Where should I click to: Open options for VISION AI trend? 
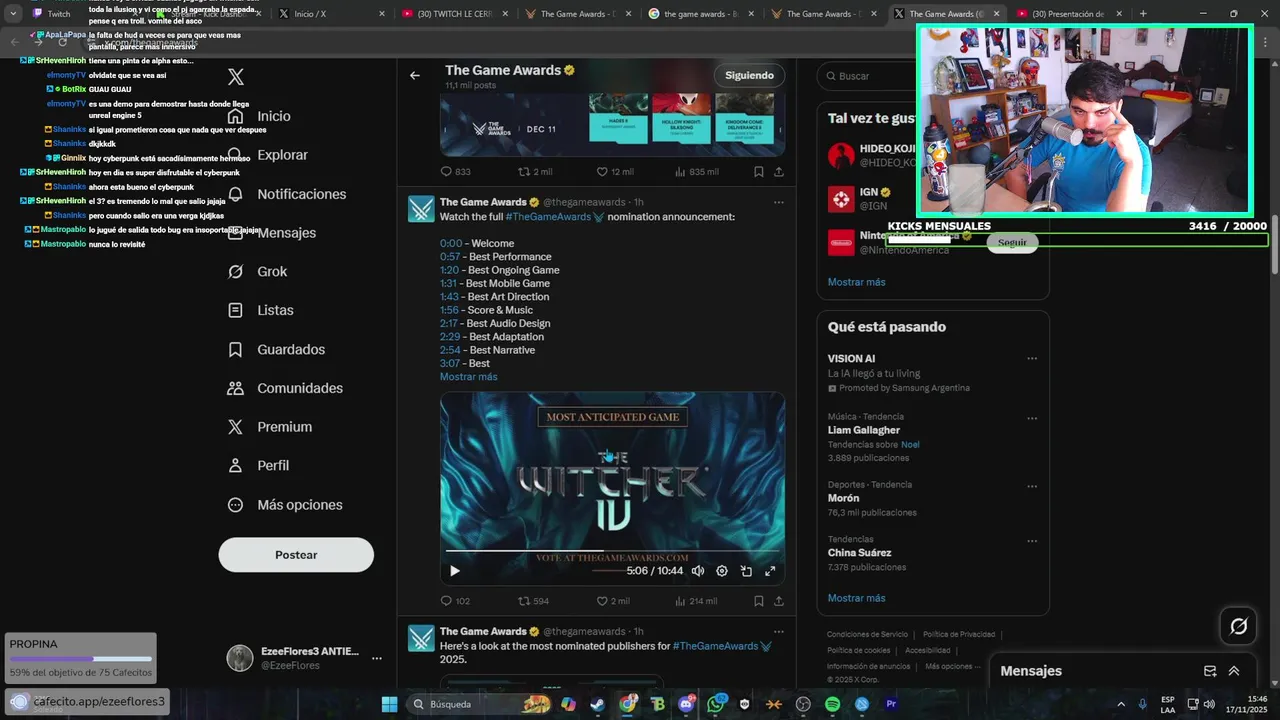tap(1032, 358)
